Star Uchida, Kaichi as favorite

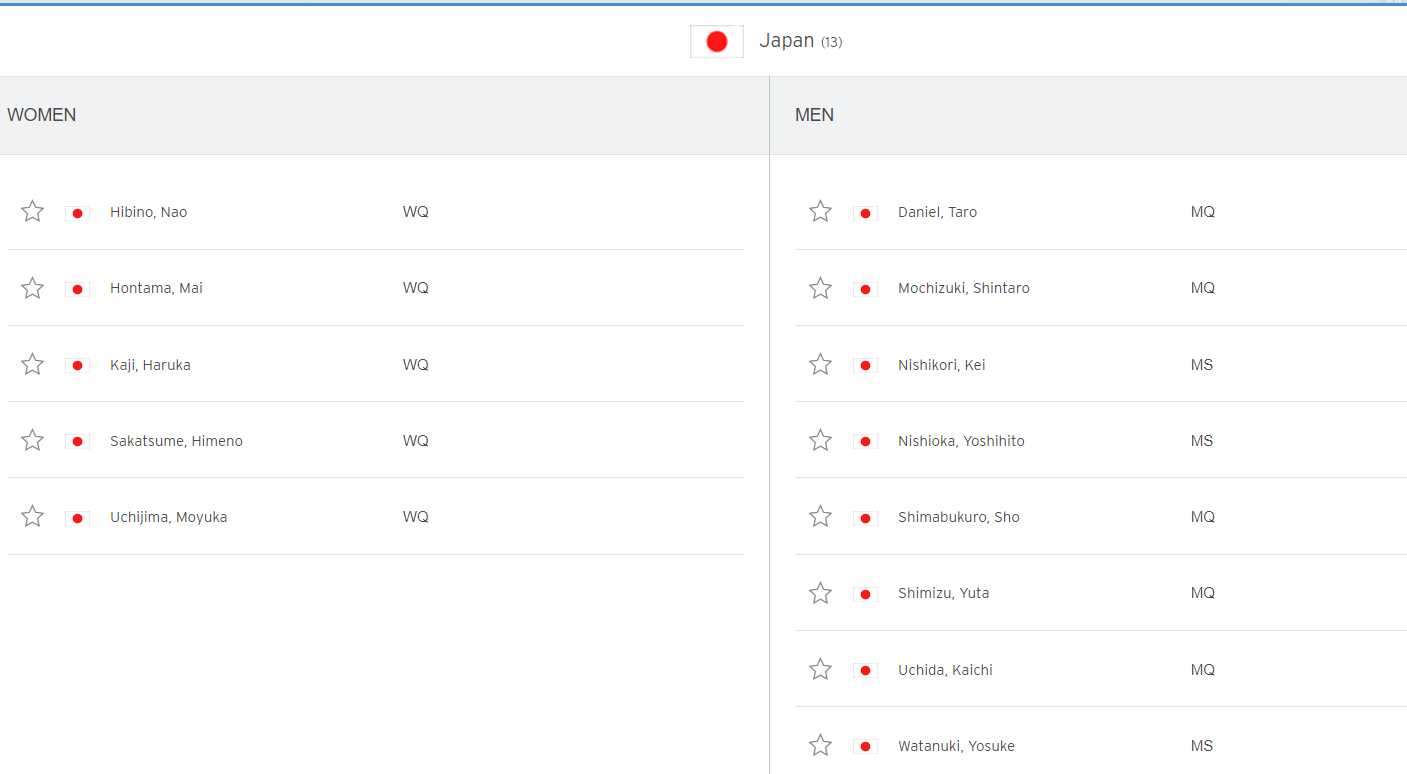(x=821, y=669)
